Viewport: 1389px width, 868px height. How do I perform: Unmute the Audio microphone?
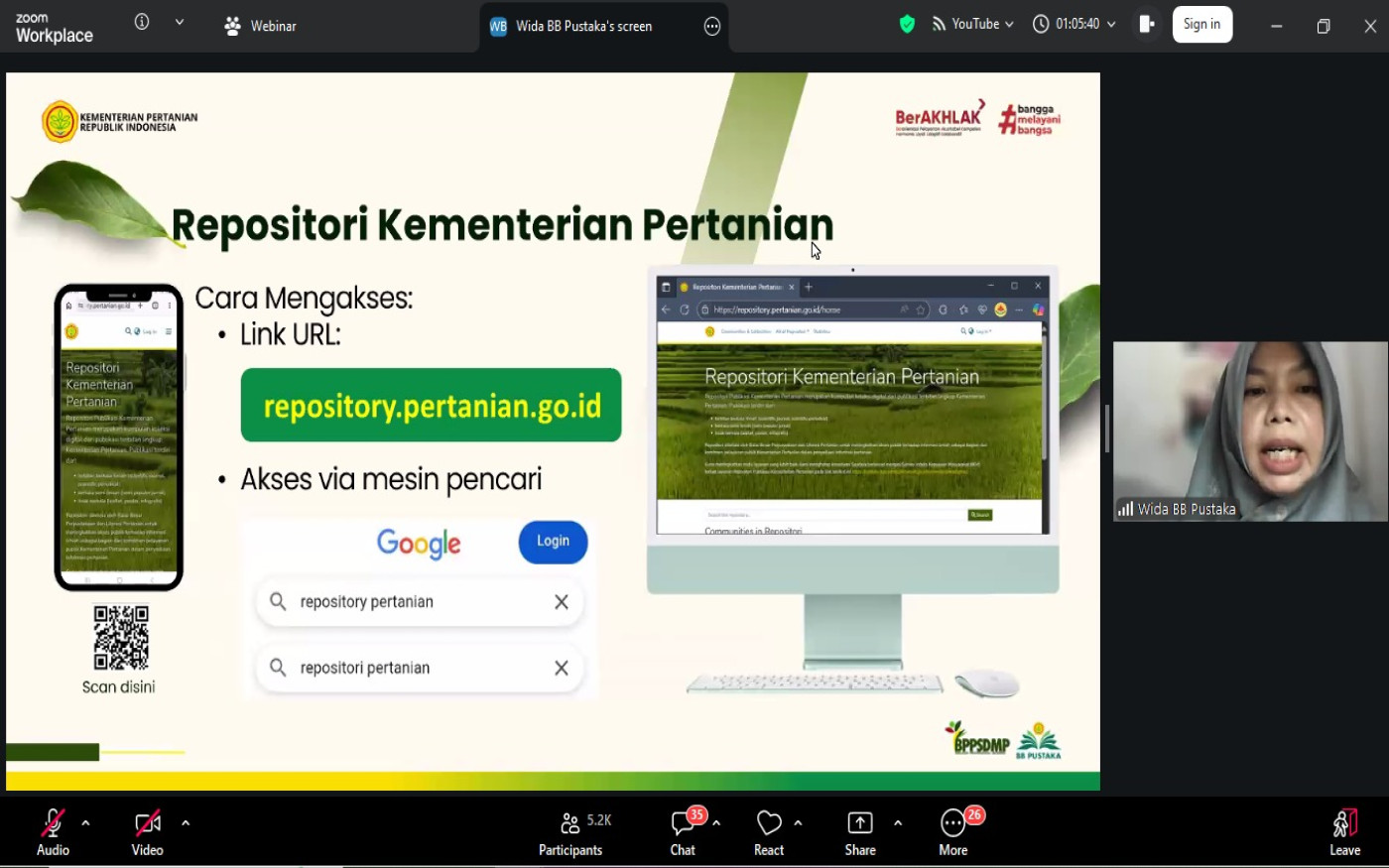53,831
